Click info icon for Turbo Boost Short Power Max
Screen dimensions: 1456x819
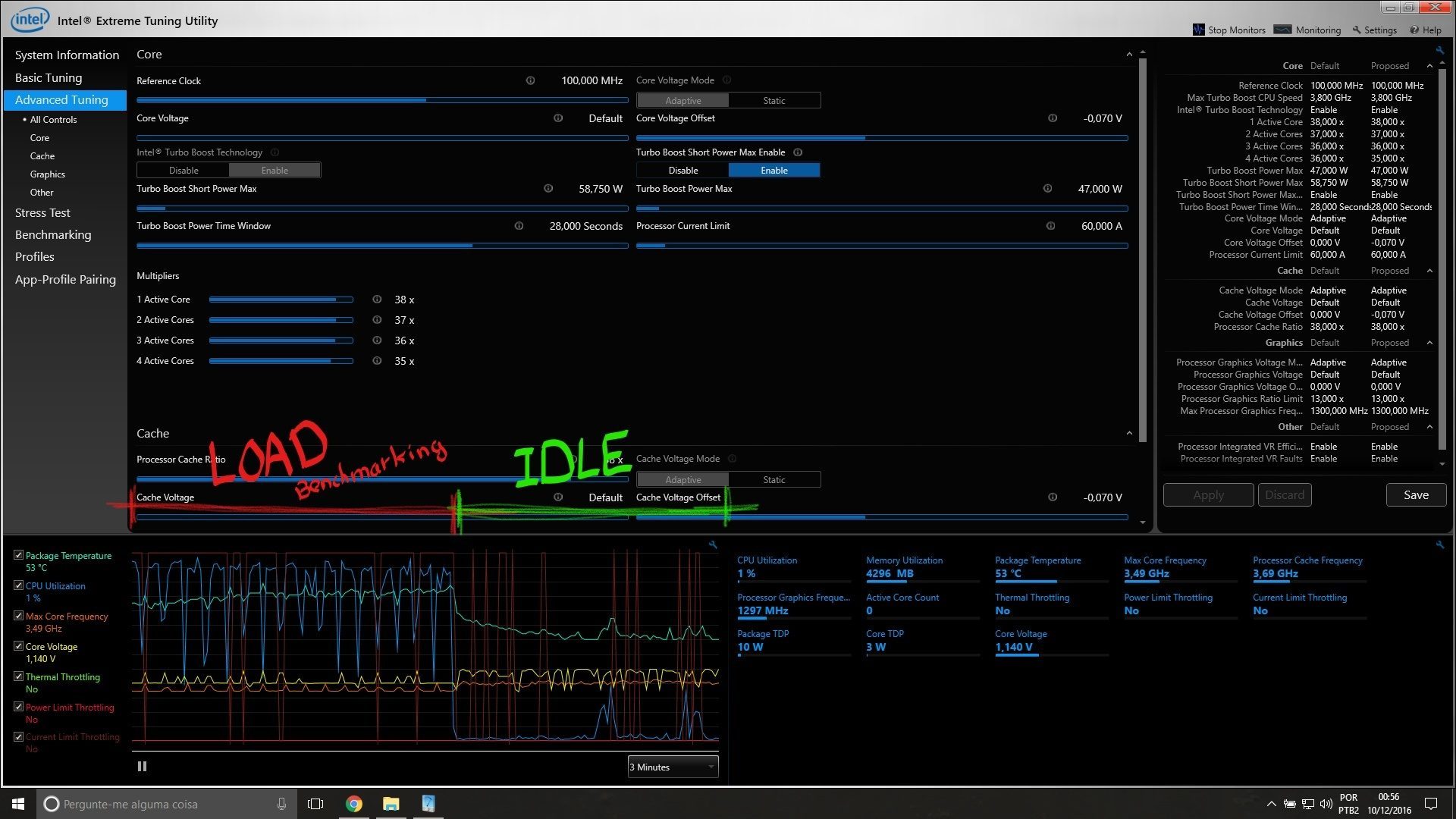(x=548, y=189)
